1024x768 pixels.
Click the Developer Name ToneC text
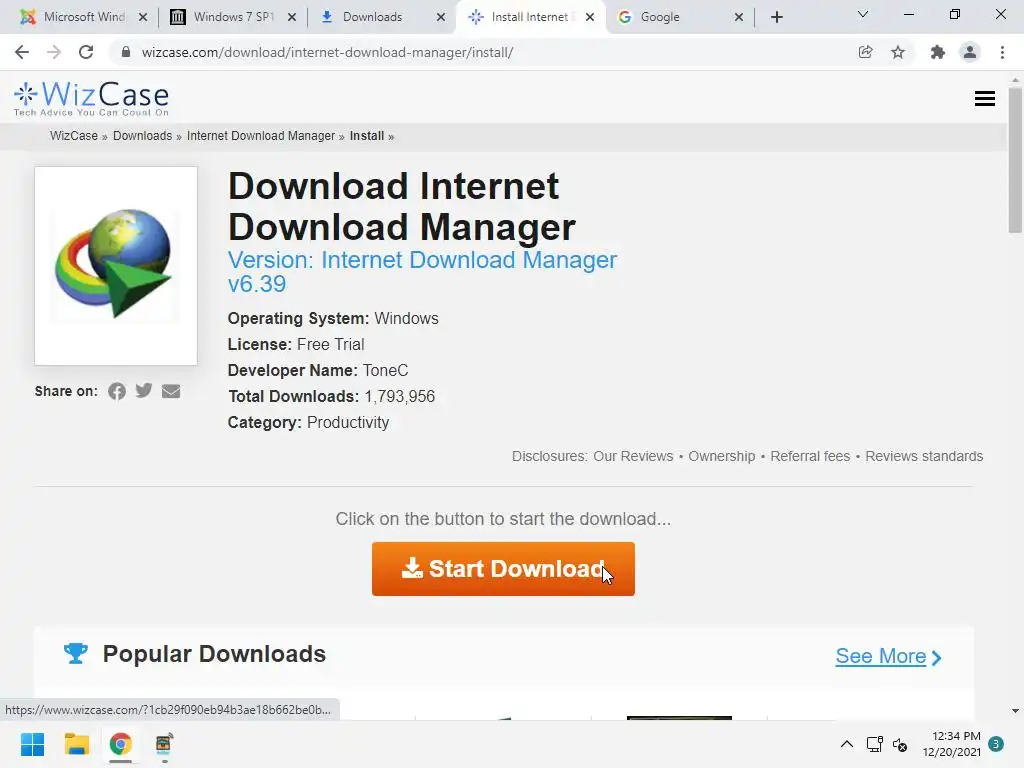317,370
